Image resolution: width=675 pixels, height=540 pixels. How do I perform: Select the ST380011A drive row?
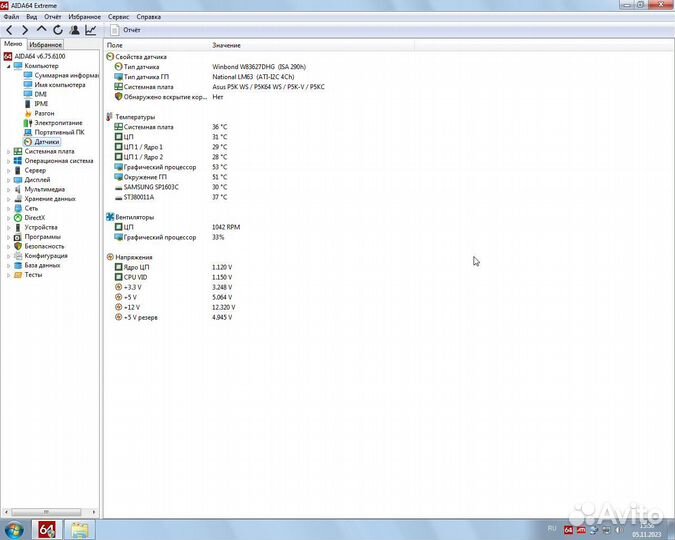(170, 197)
